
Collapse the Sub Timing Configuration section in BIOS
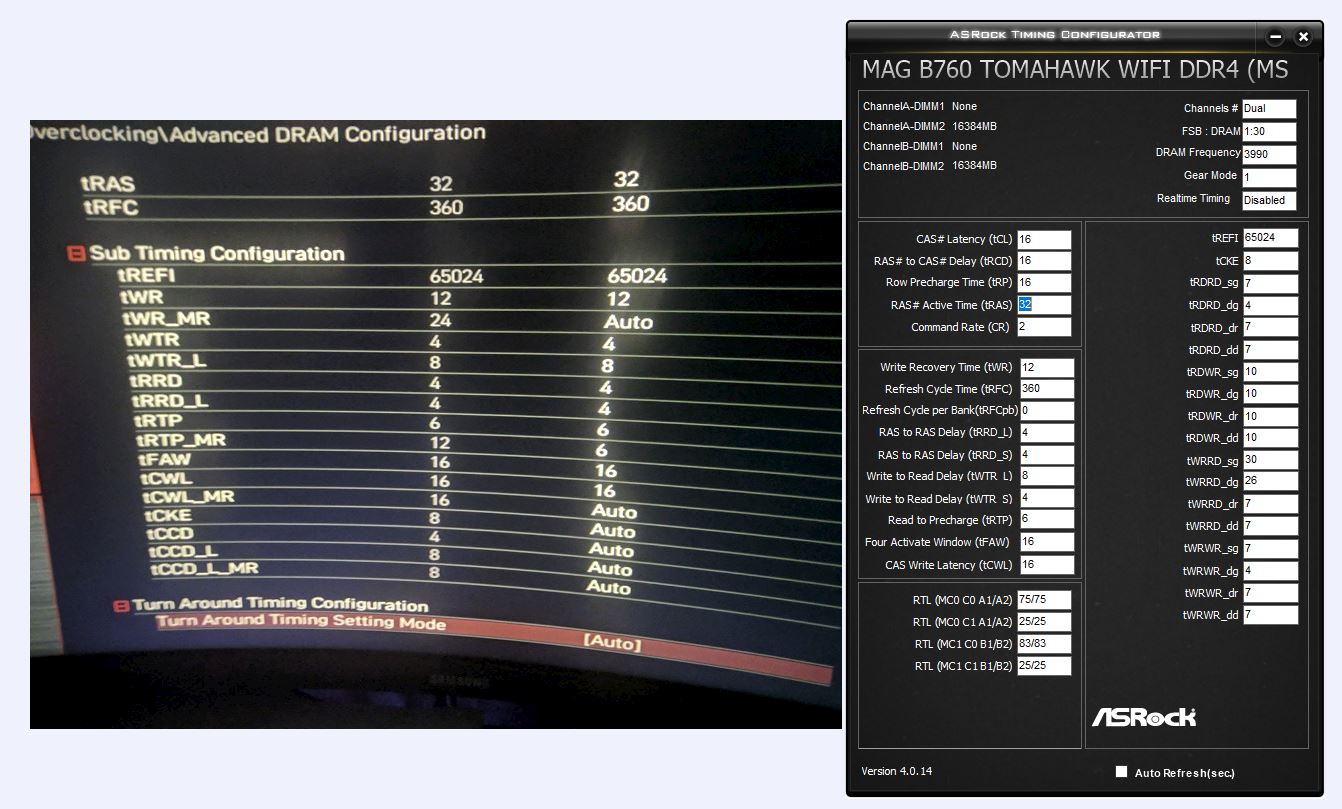pos(76,253)
